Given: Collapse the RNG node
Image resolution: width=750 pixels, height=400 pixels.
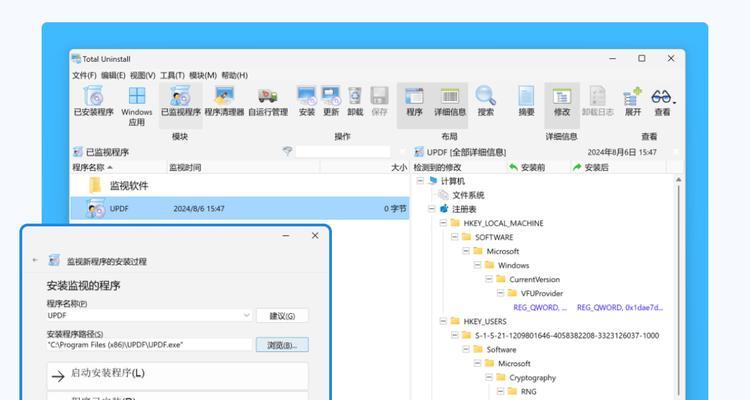Looking at the screenshot, I should click(x=500, y=391).
